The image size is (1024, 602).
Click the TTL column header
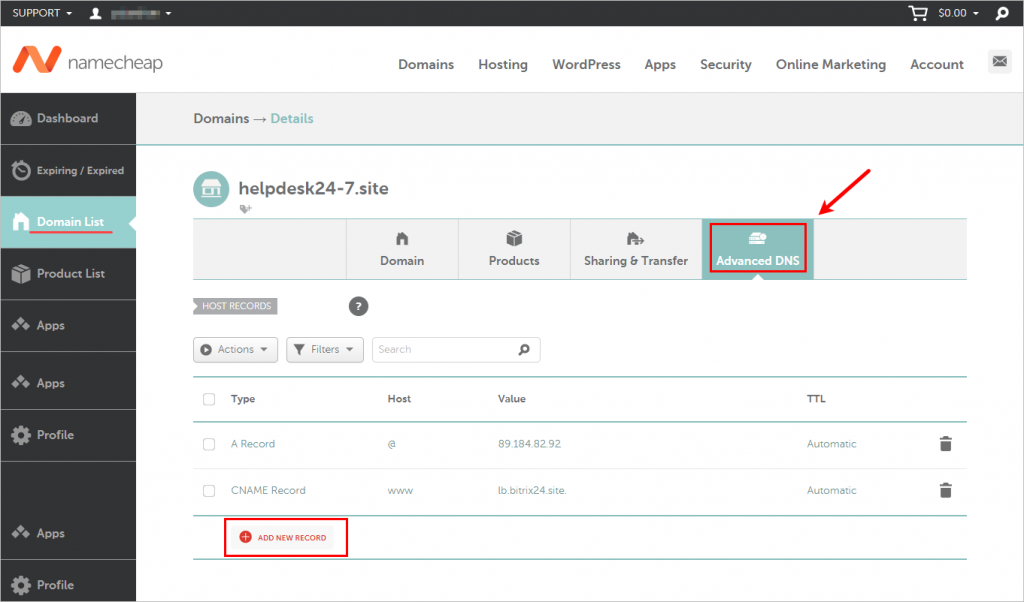pyautogui.click(x=816, y=399)
